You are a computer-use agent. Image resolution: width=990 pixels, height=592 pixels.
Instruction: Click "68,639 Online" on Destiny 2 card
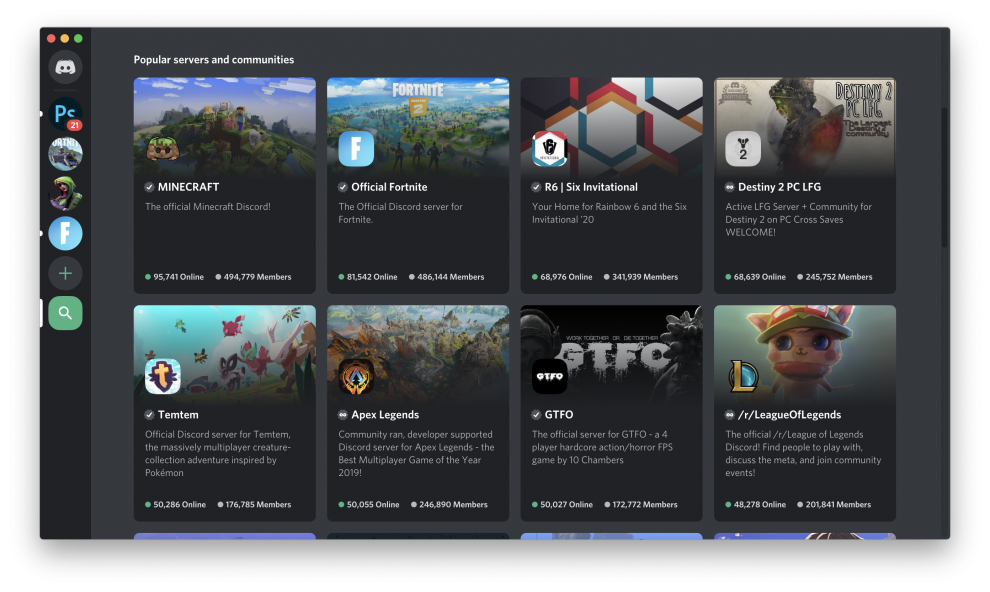click(755, 276)
